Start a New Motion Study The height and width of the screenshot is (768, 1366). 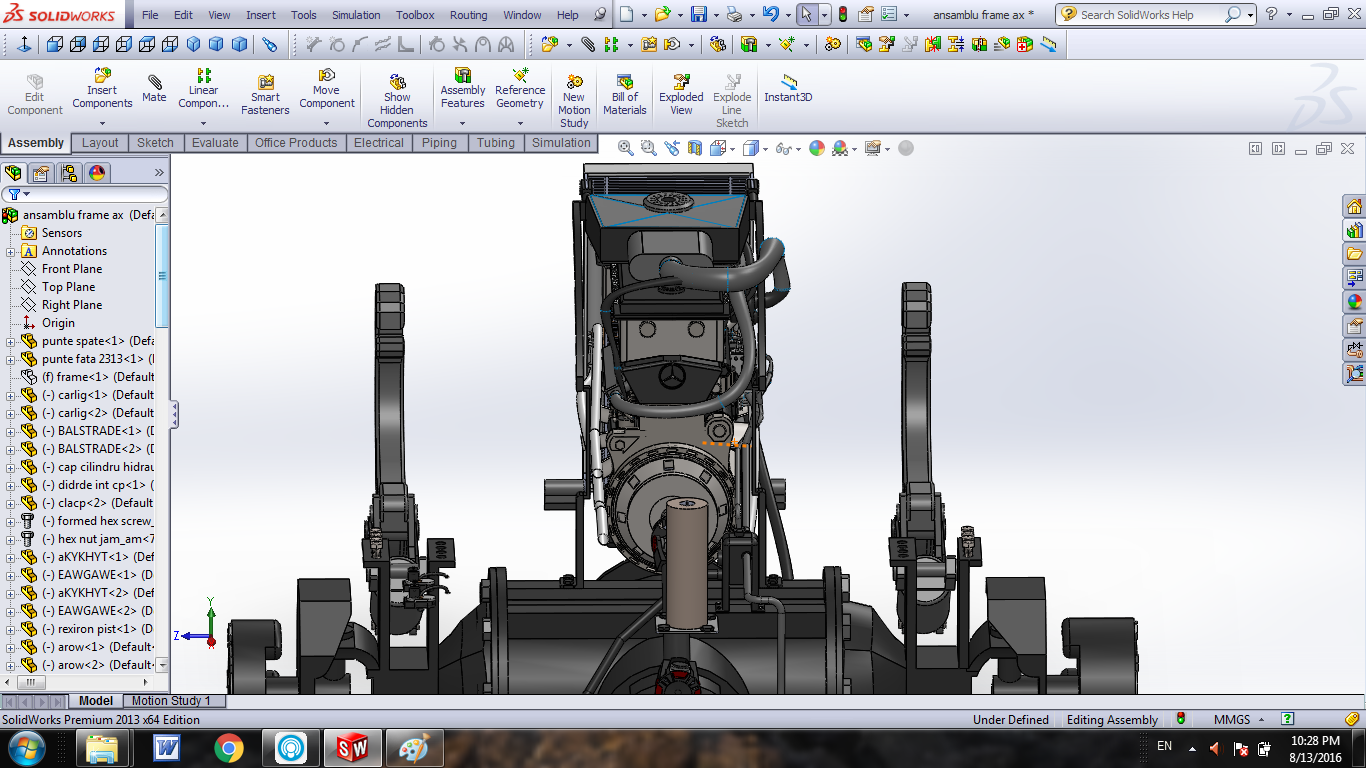pos(574,100)
